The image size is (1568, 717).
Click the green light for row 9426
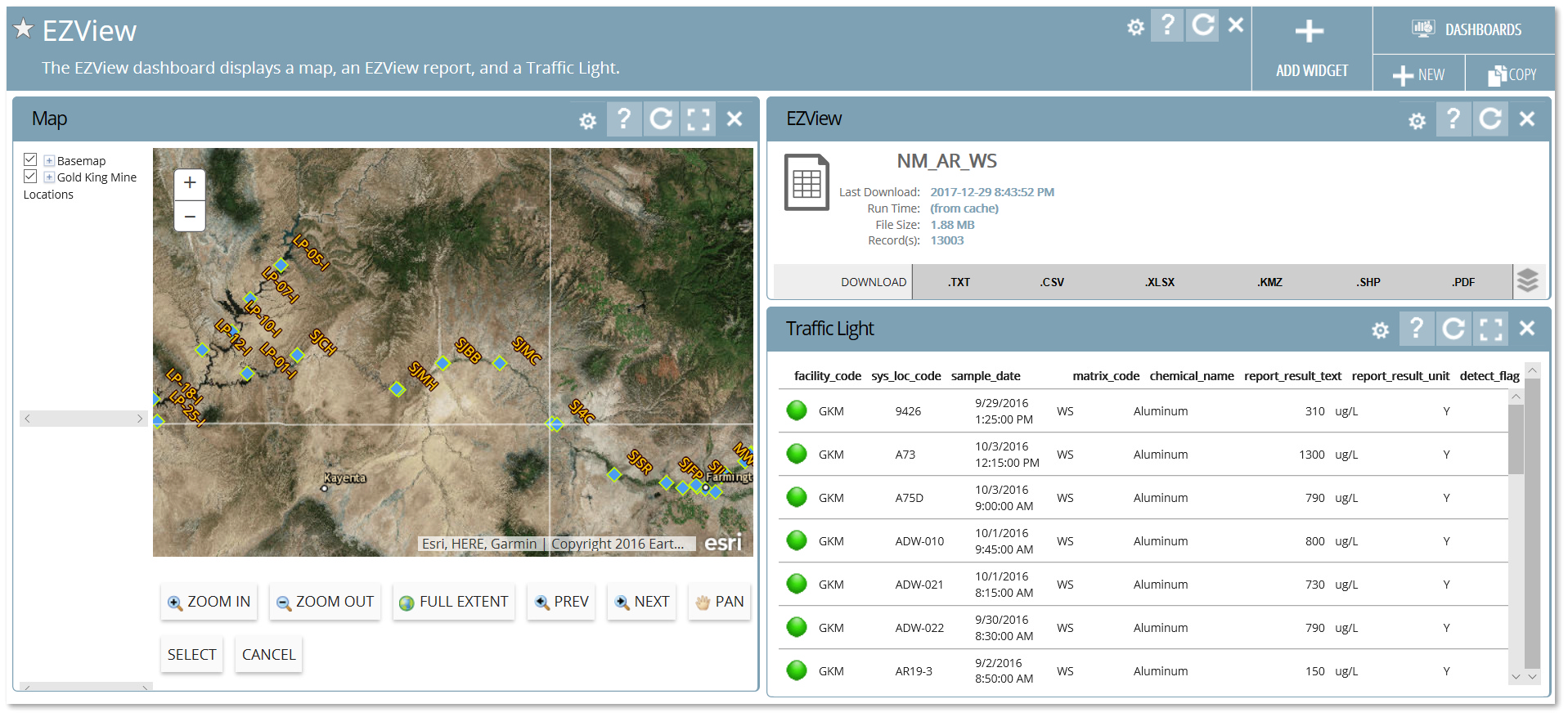[x=797, y=410]
